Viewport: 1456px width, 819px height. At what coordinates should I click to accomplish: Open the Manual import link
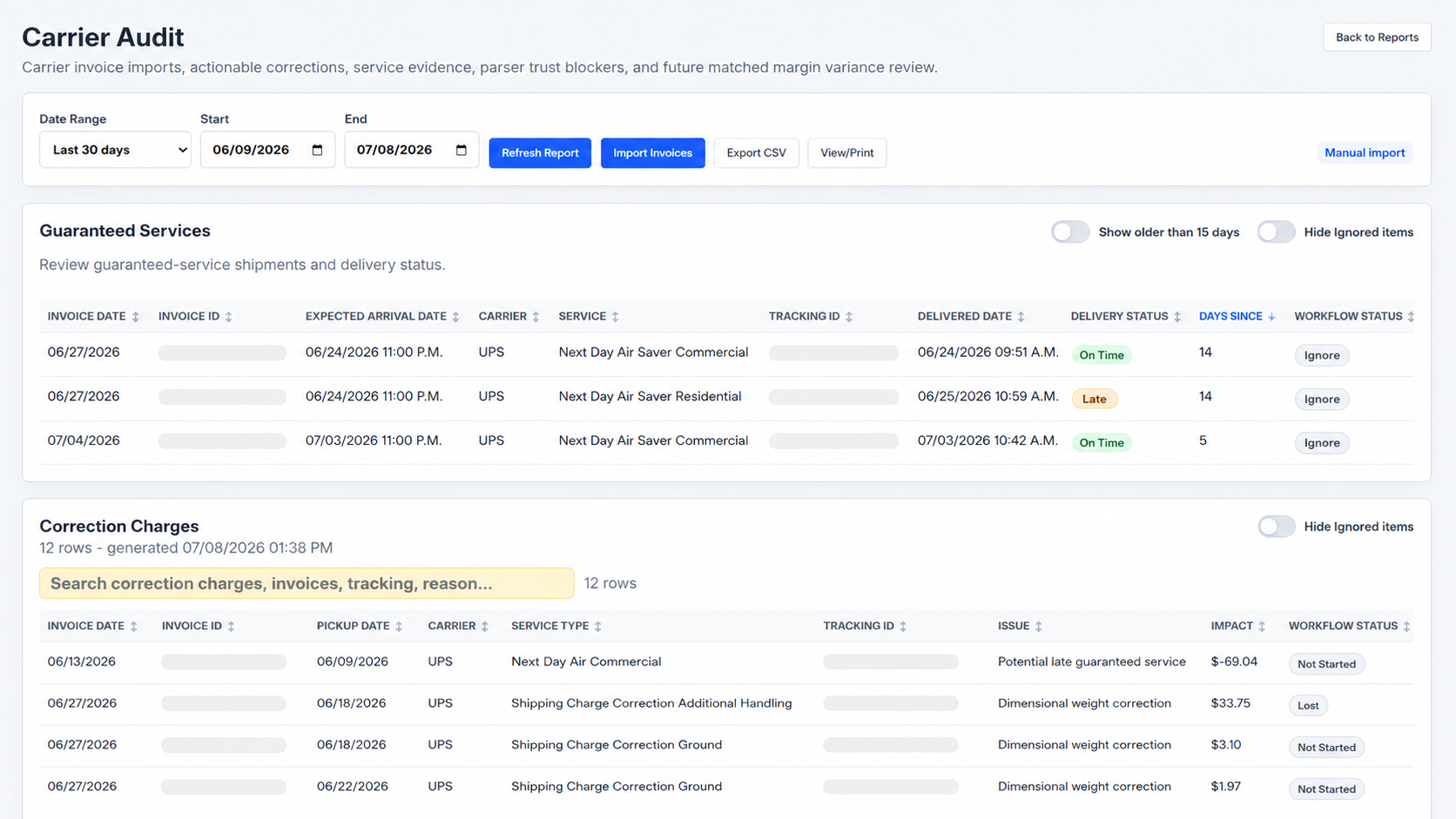[x=1365, y=153]
